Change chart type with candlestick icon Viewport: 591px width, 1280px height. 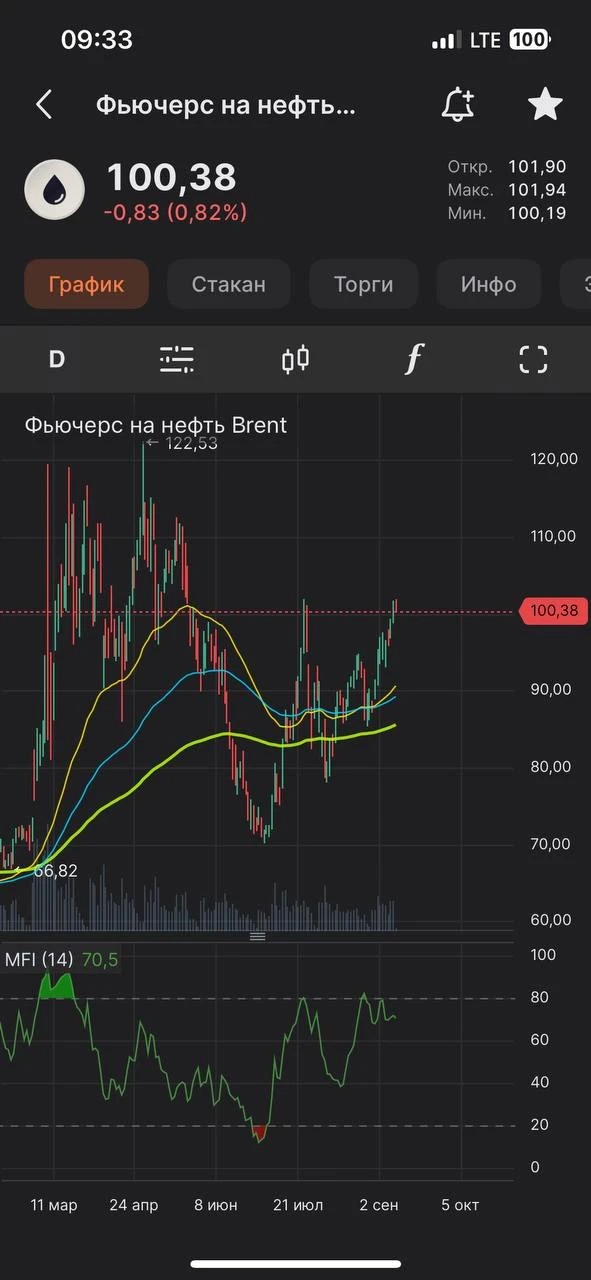click(295, 359)
